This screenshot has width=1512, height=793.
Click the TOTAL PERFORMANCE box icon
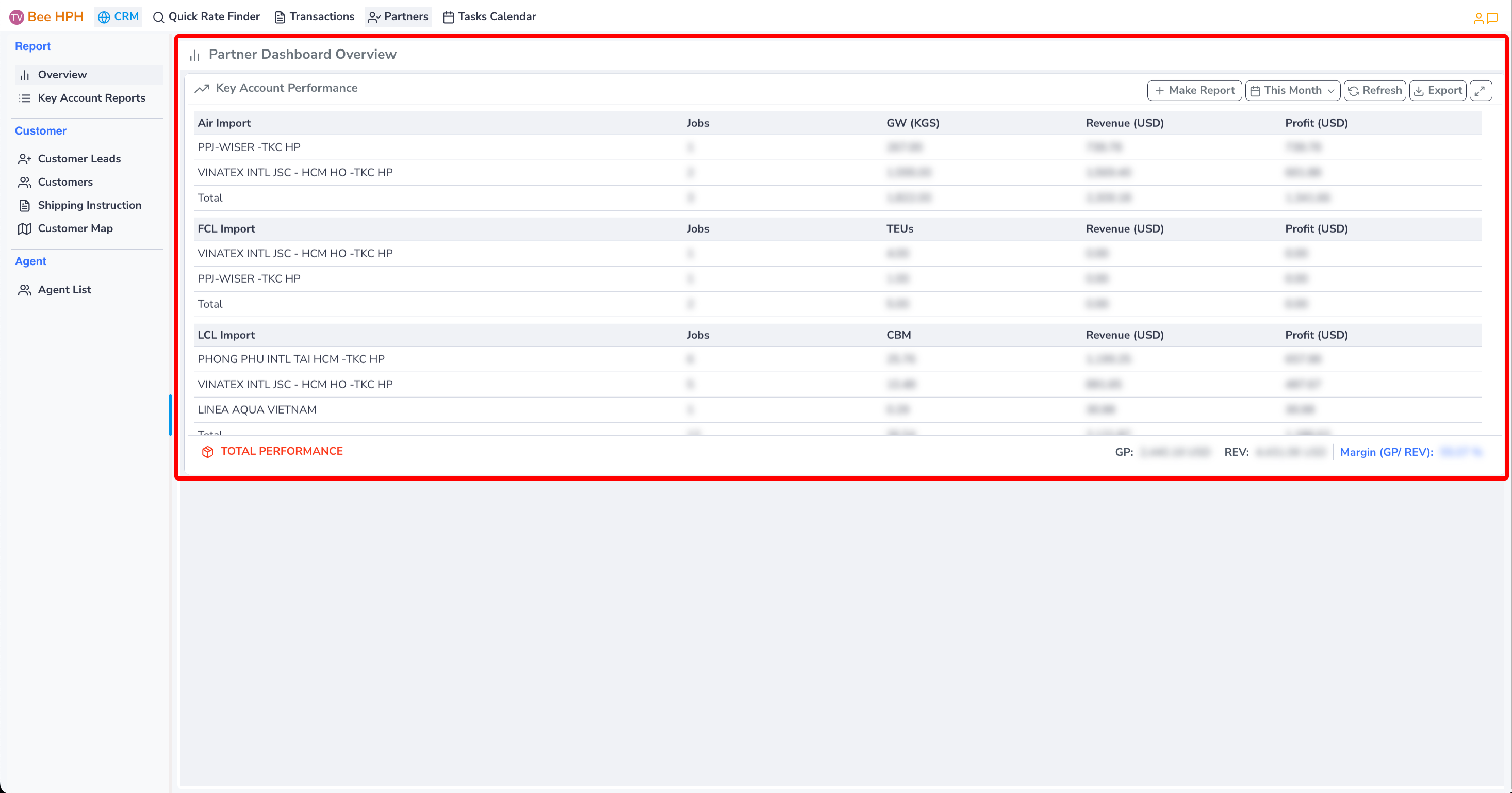(208, 451)
